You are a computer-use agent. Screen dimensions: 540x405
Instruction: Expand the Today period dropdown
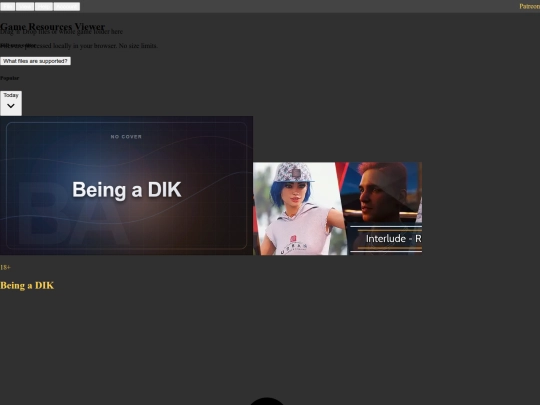coord(11,103)
